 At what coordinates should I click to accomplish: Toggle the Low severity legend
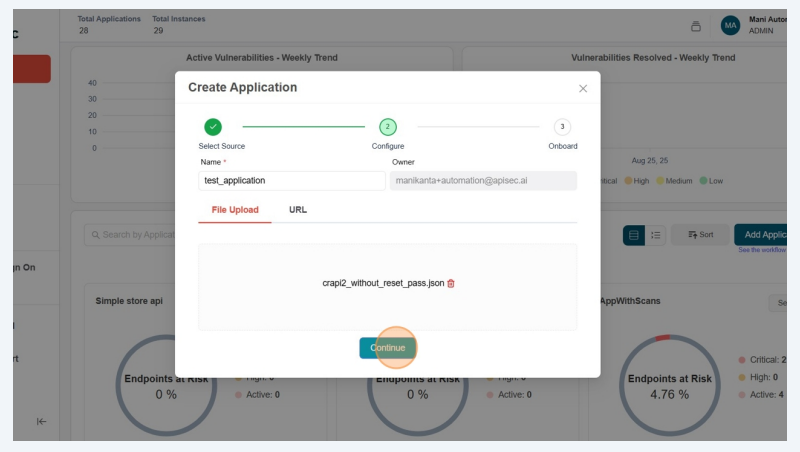click(711, 181)
